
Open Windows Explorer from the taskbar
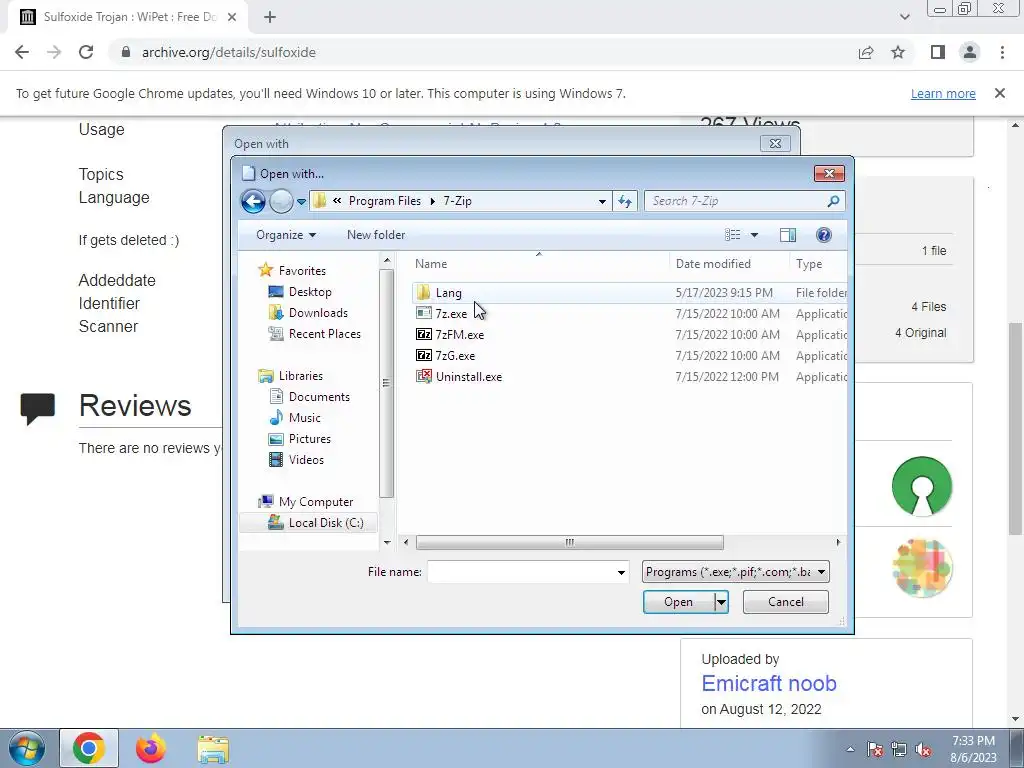213,748
